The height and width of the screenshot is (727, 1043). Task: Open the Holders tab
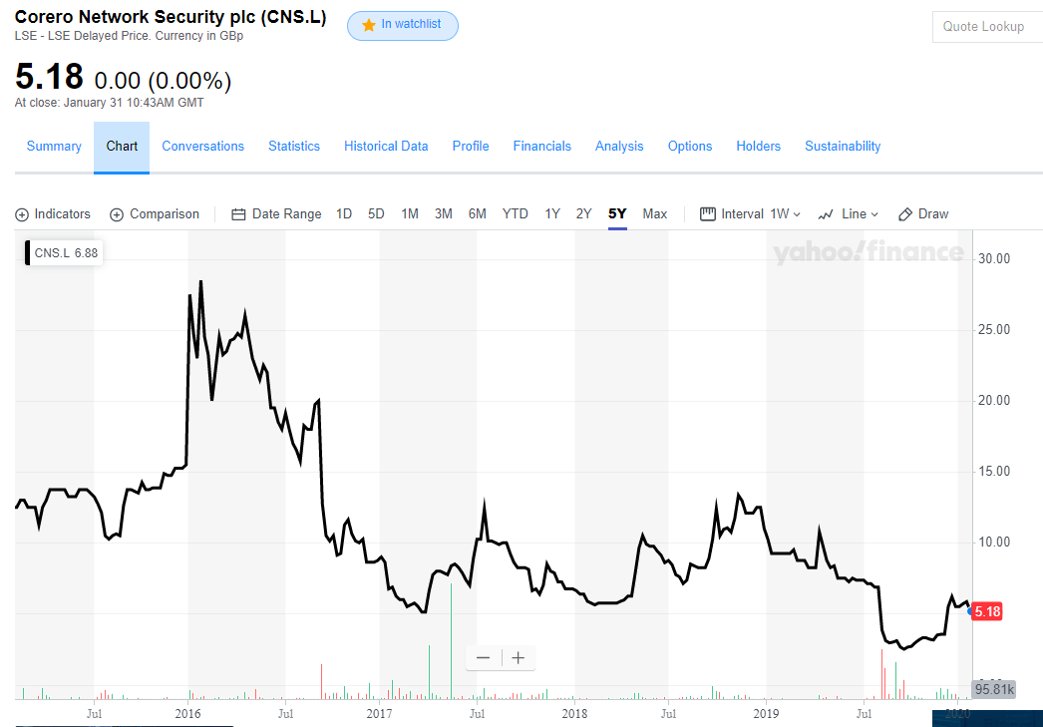pyautogui.click(x=758, y=146)
